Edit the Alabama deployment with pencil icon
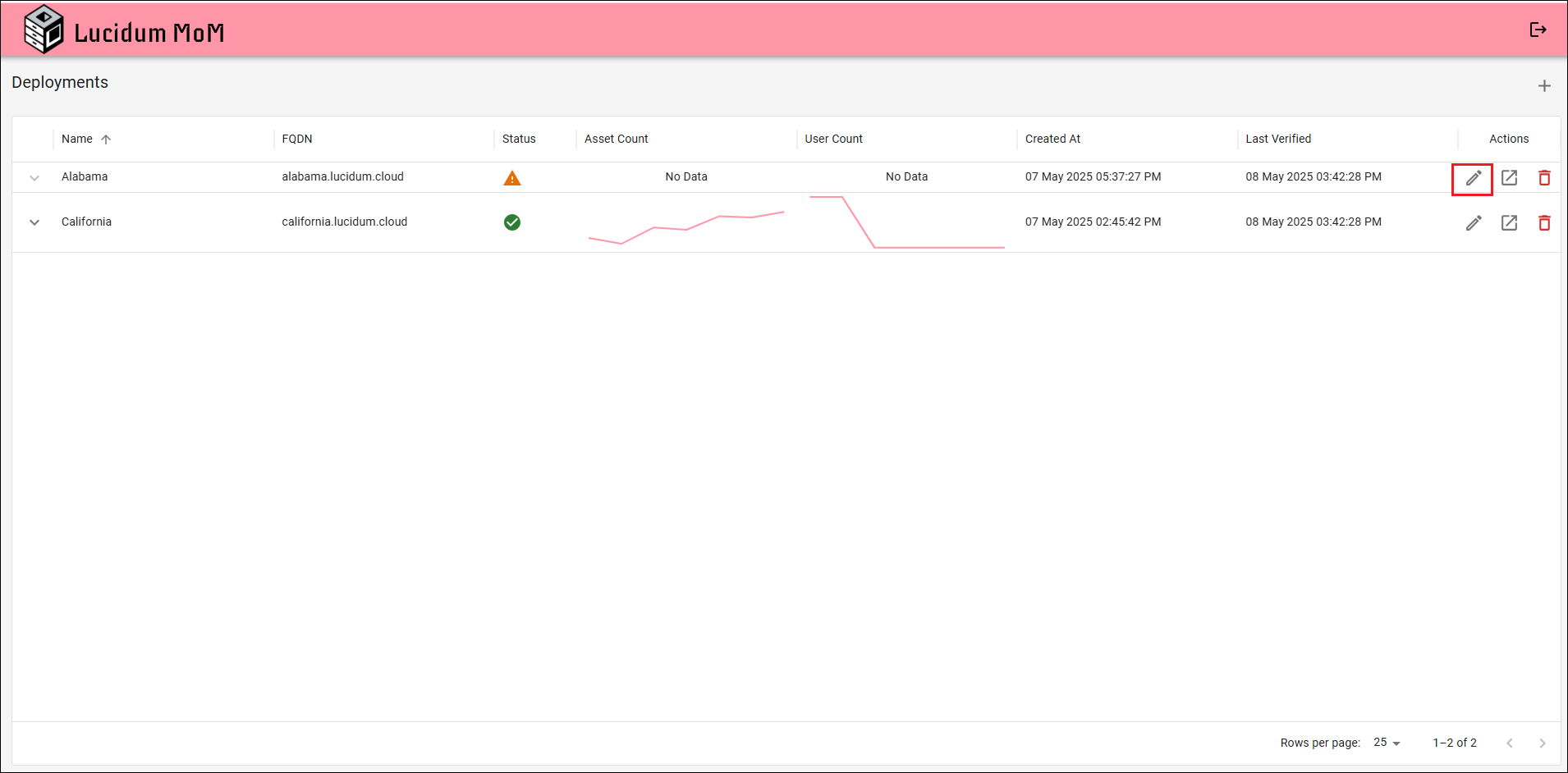 click(x=1473, y=178)
